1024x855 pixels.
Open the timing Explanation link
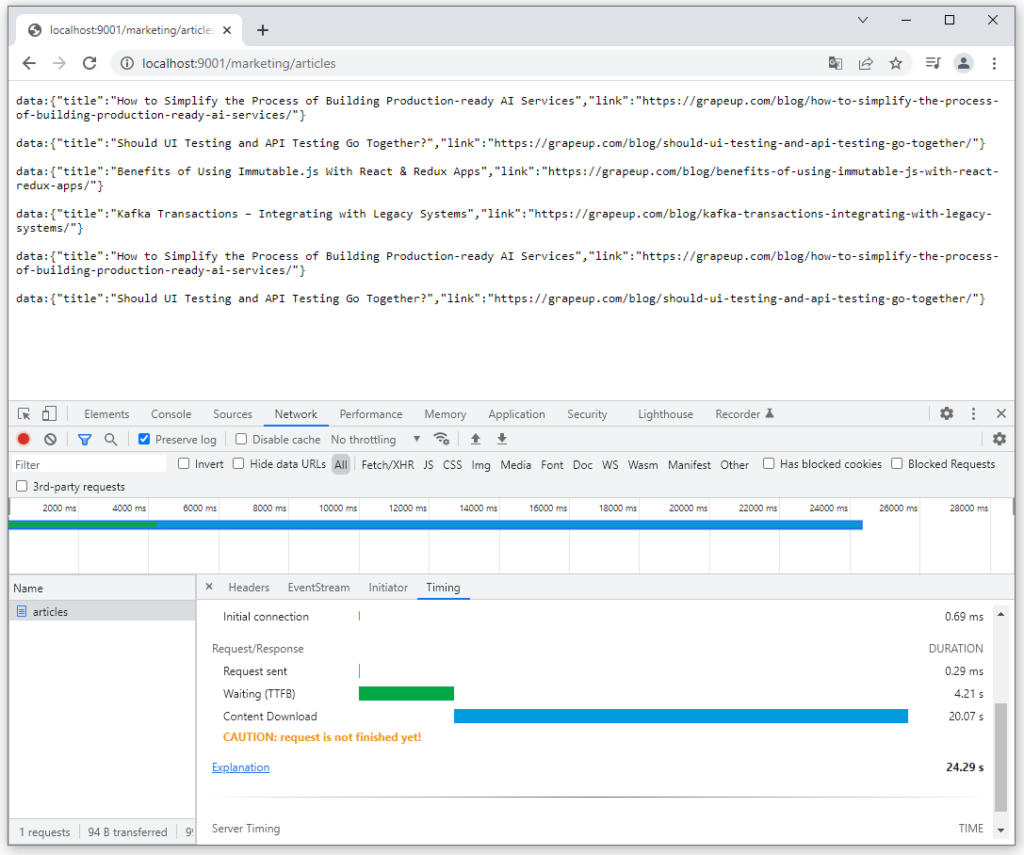pos(240,767)
